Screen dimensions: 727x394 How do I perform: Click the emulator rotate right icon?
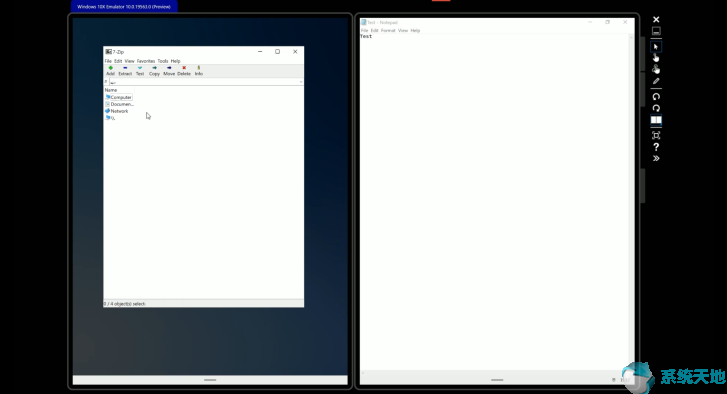[656, 108]
